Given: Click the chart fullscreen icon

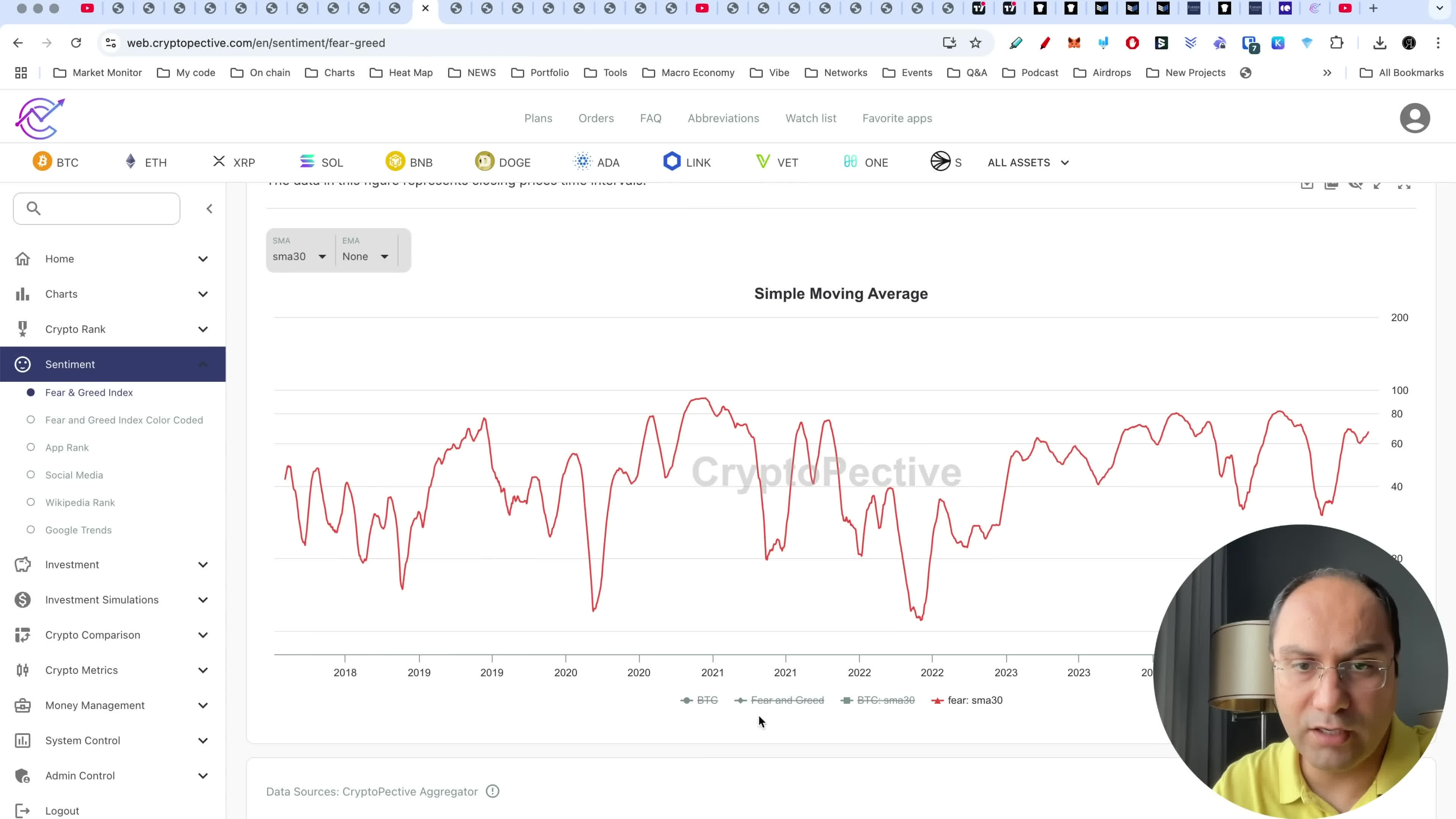Looking at the screenshot, I should 1403,185.
